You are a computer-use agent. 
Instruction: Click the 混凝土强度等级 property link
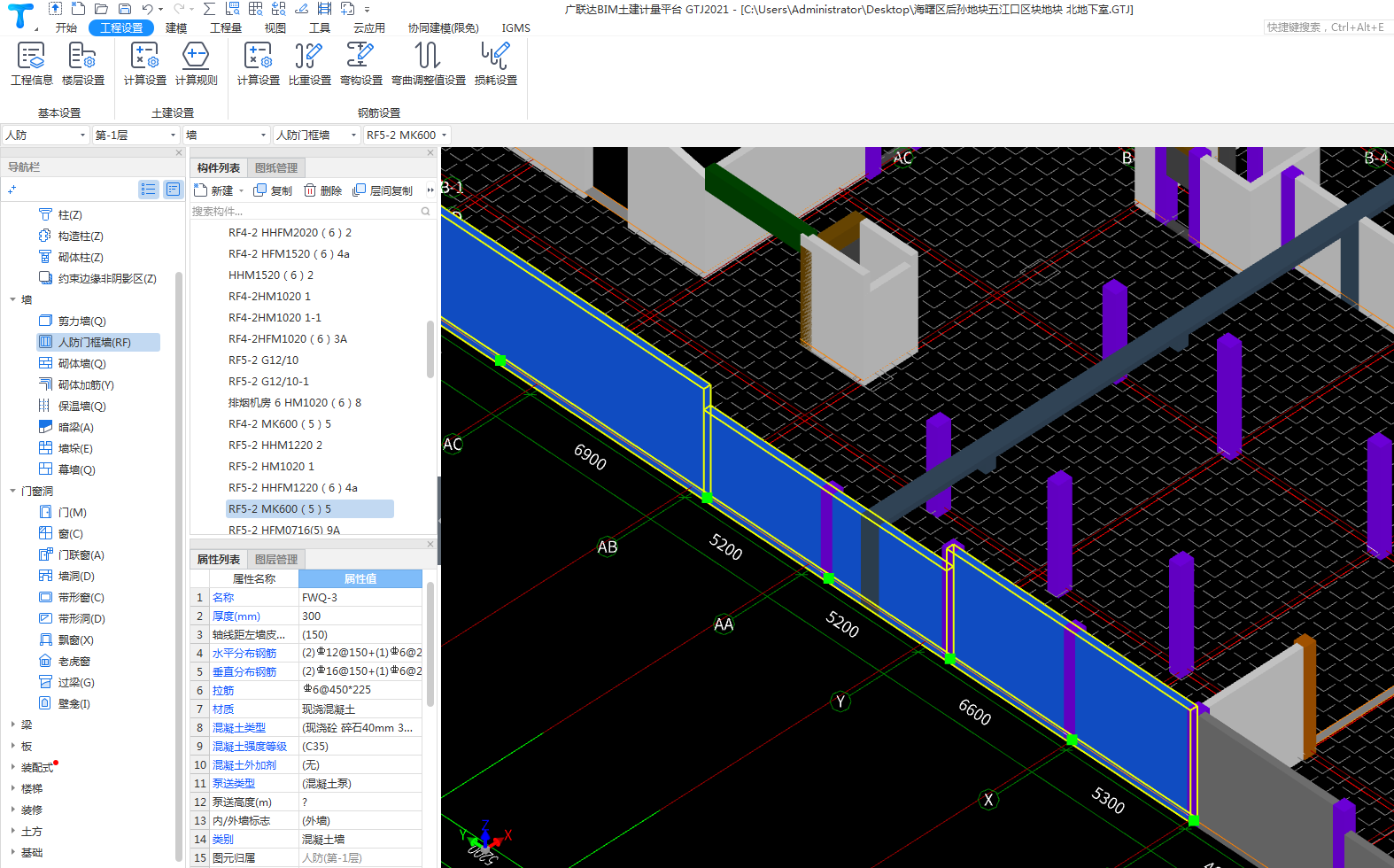tap(250, 746)
